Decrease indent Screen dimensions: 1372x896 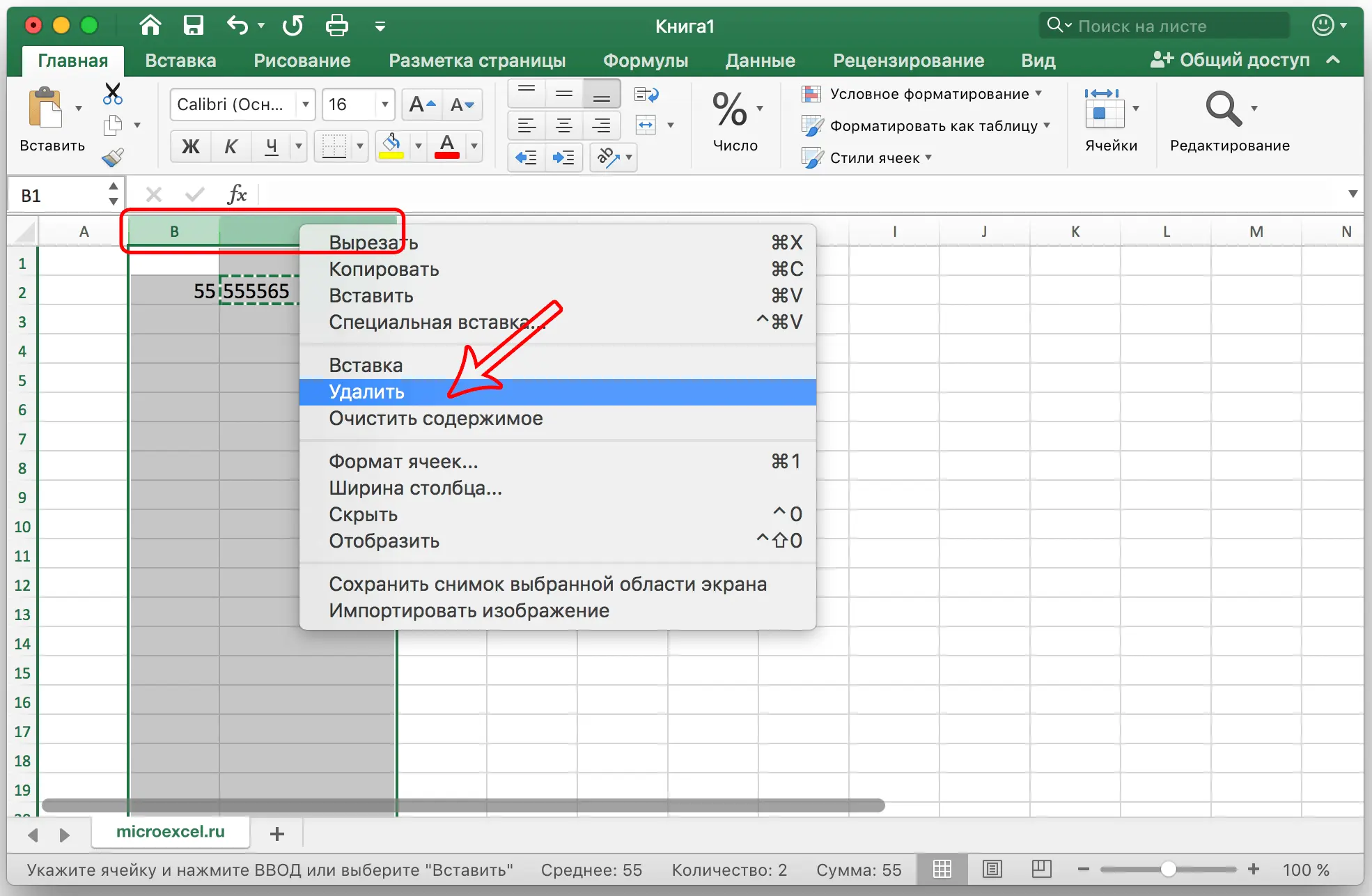(527, 157)
